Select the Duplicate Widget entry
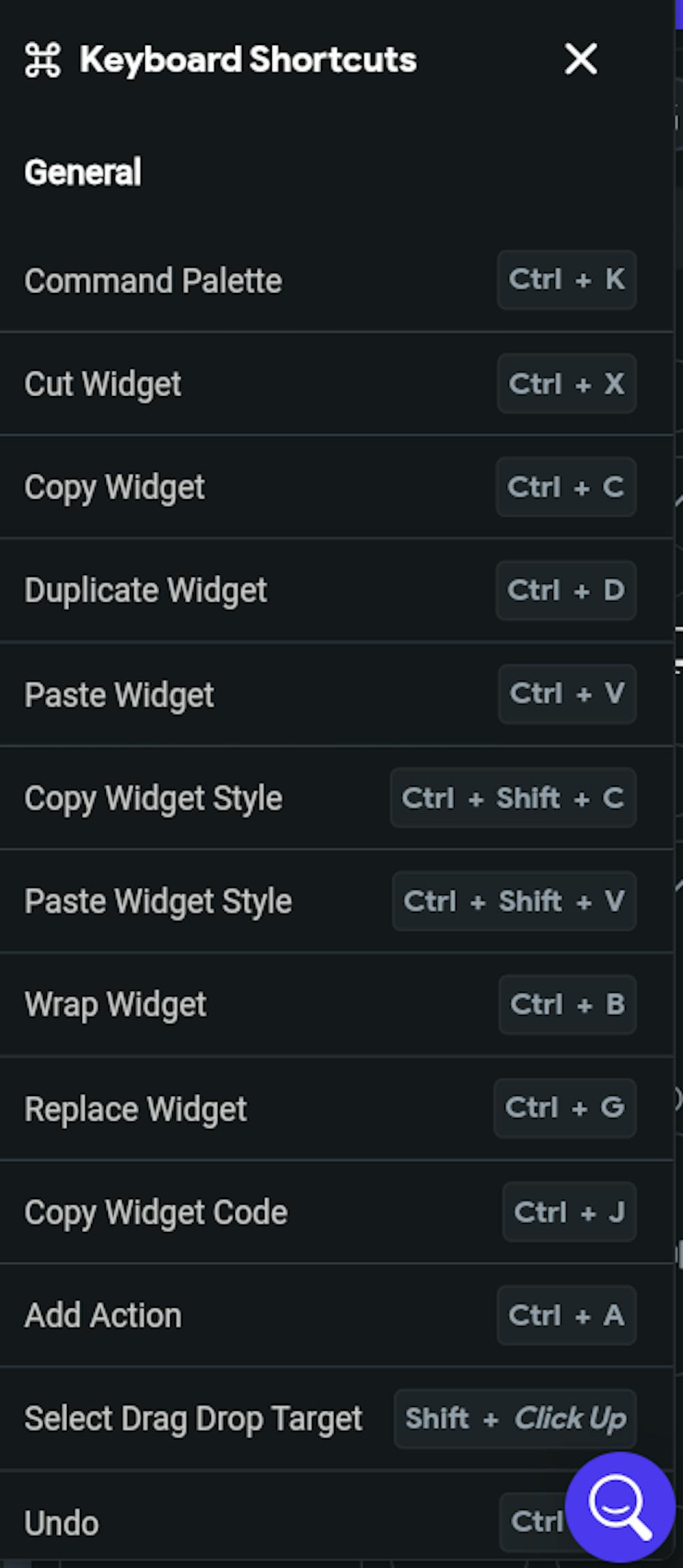This screenshot has height=1568, width=683. click(x=145, y=591)
